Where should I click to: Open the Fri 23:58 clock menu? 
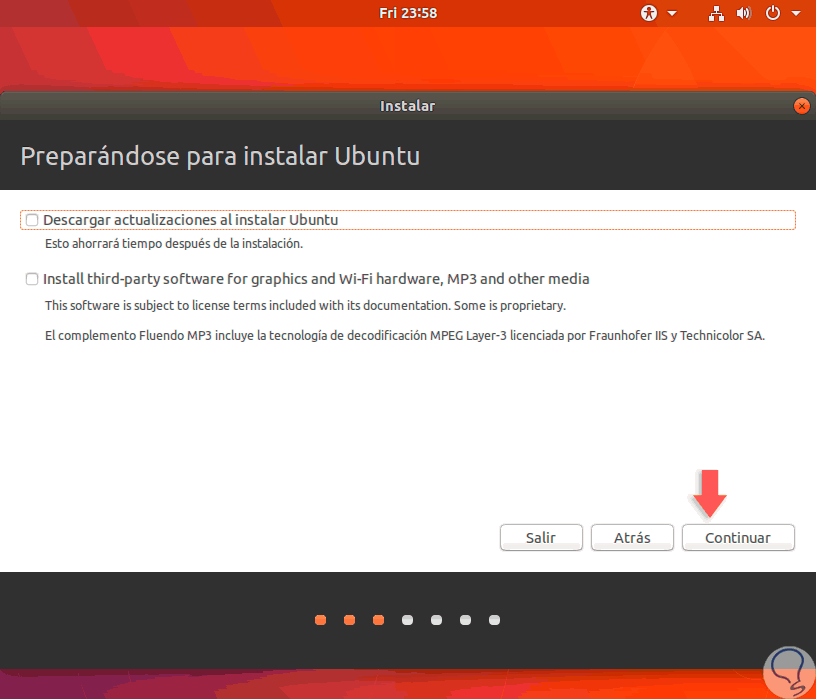[x=408, y=13]
